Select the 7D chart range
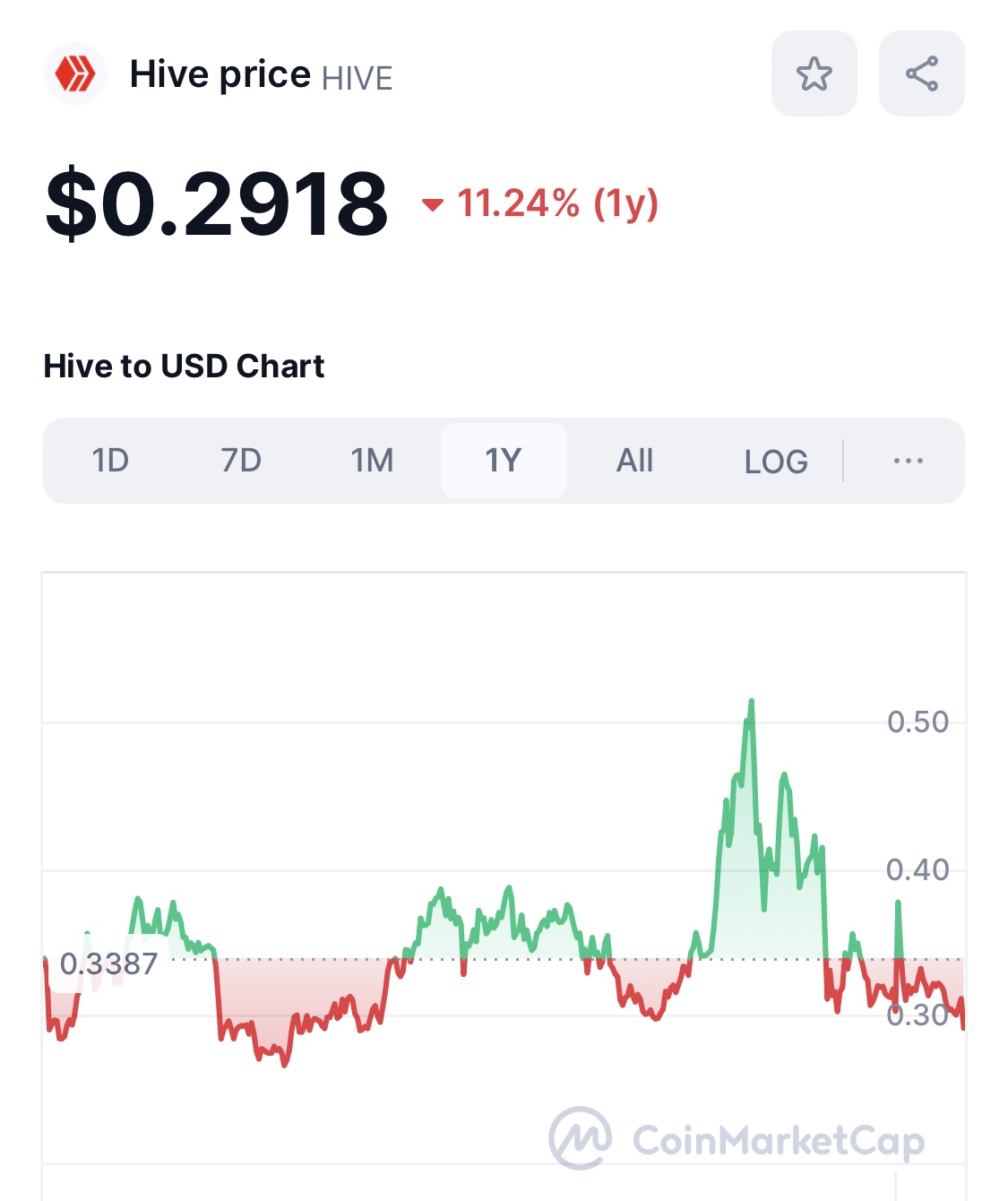 [x=241, y=461]
